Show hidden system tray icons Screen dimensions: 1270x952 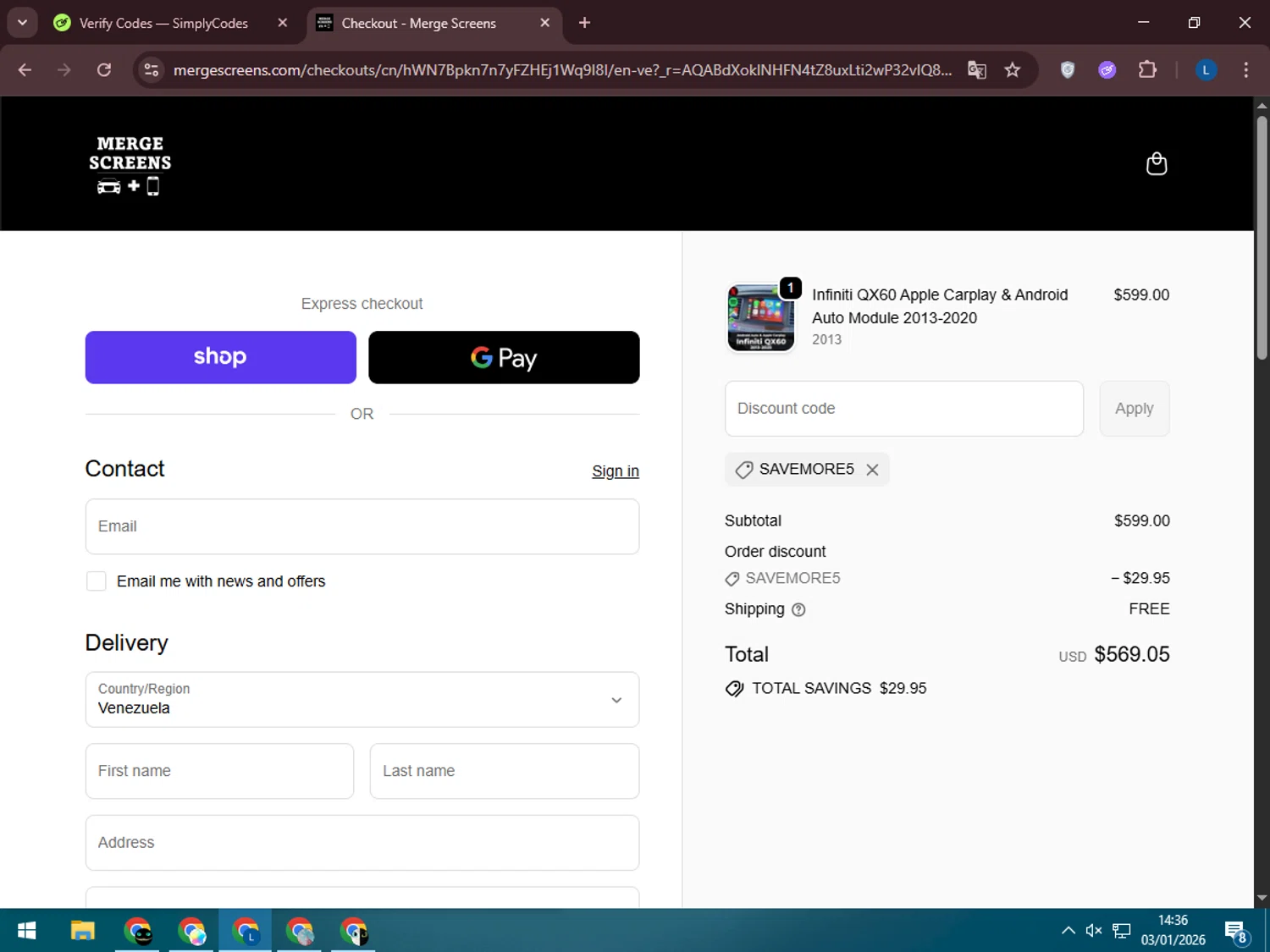pos(1068,931)
